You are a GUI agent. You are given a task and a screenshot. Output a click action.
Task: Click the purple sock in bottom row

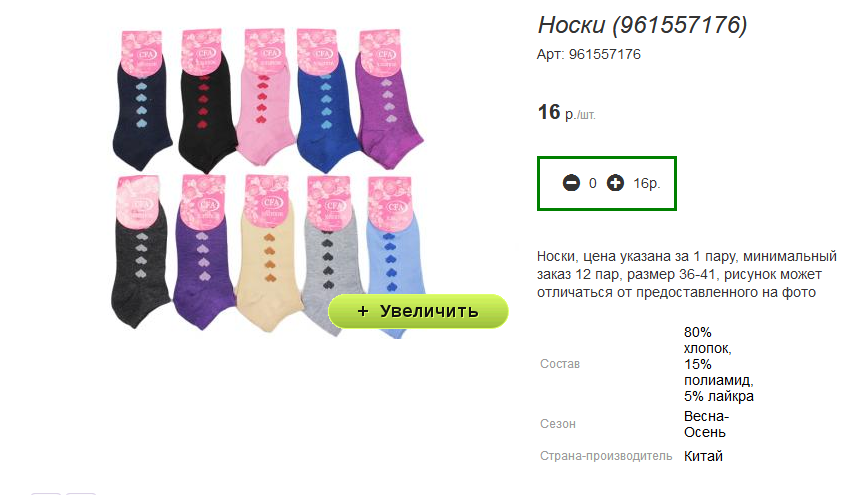coord(203,254)
